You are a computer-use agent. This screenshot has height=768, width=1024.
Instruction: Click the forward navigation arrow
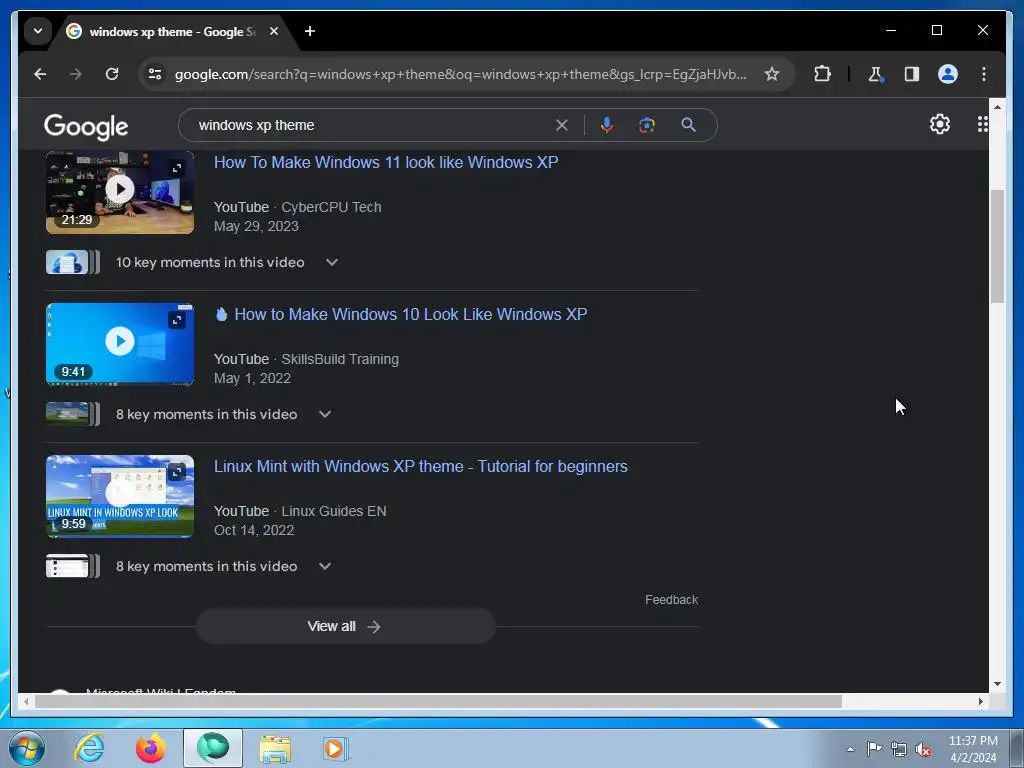pyautogui.click(x=76, y=74)
